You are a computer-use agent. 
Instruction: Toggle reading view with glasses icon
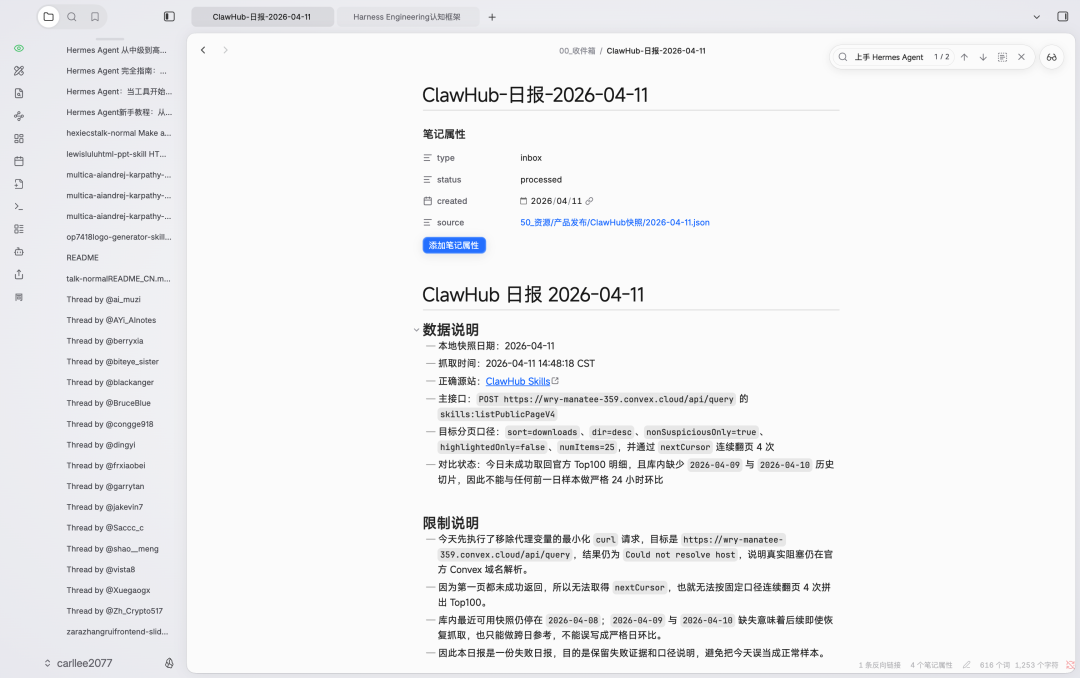tap(1052, 57)
